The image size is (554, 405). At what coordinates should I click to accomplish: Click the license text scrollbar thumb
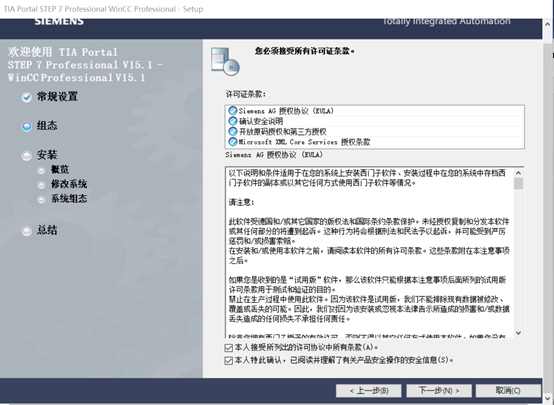pos(518,184)
